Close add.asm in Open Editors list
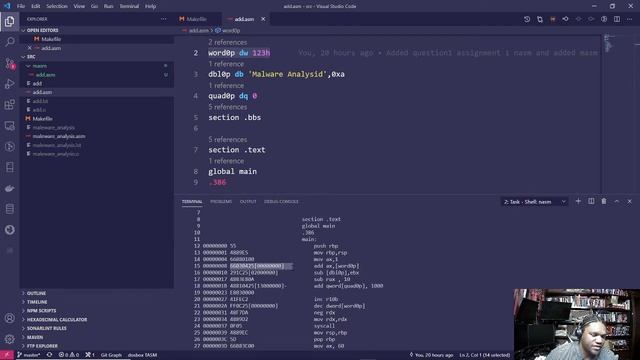The width and height of the screenshot is (640, 360). (x=29, y=48)
